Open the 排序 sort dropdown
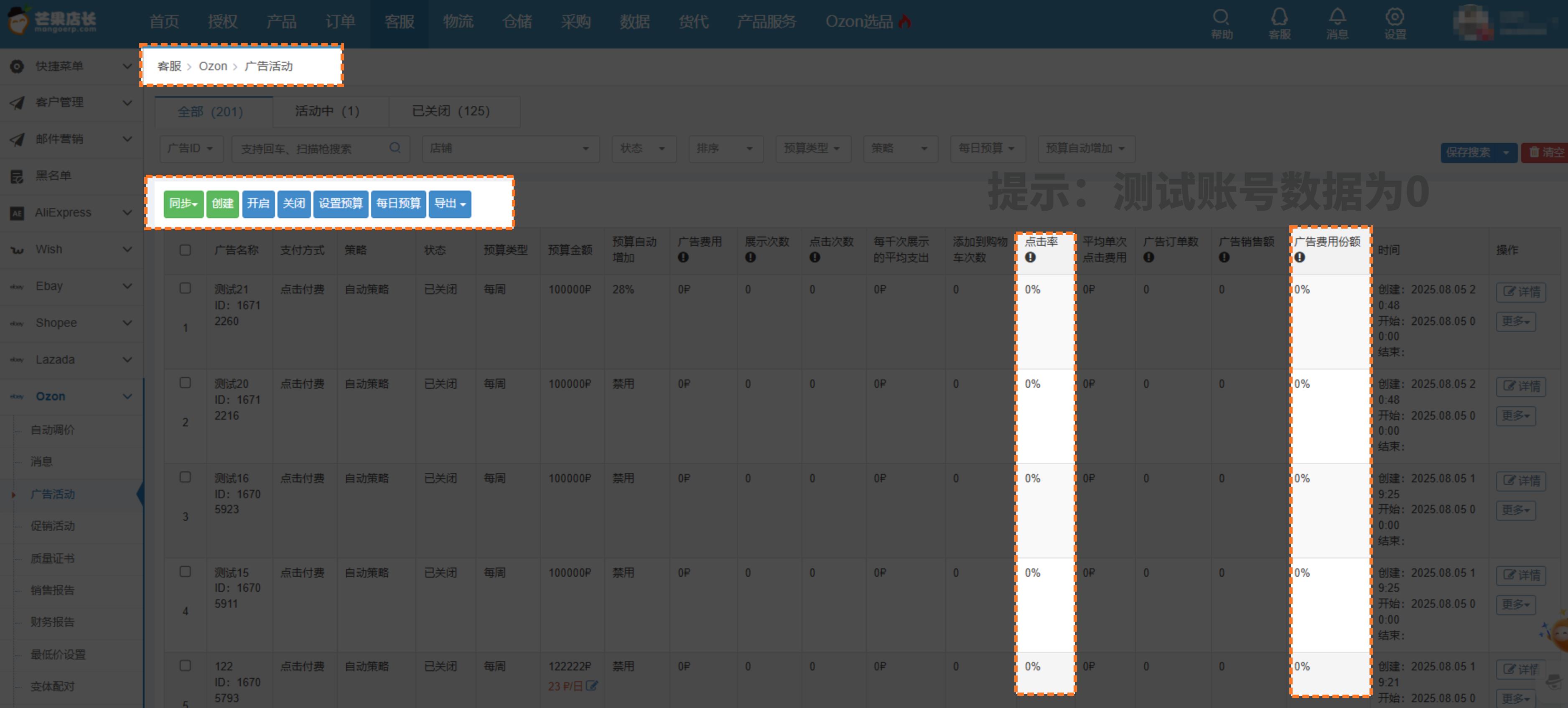Viewport: 1568px width, 708px height. 725,148
